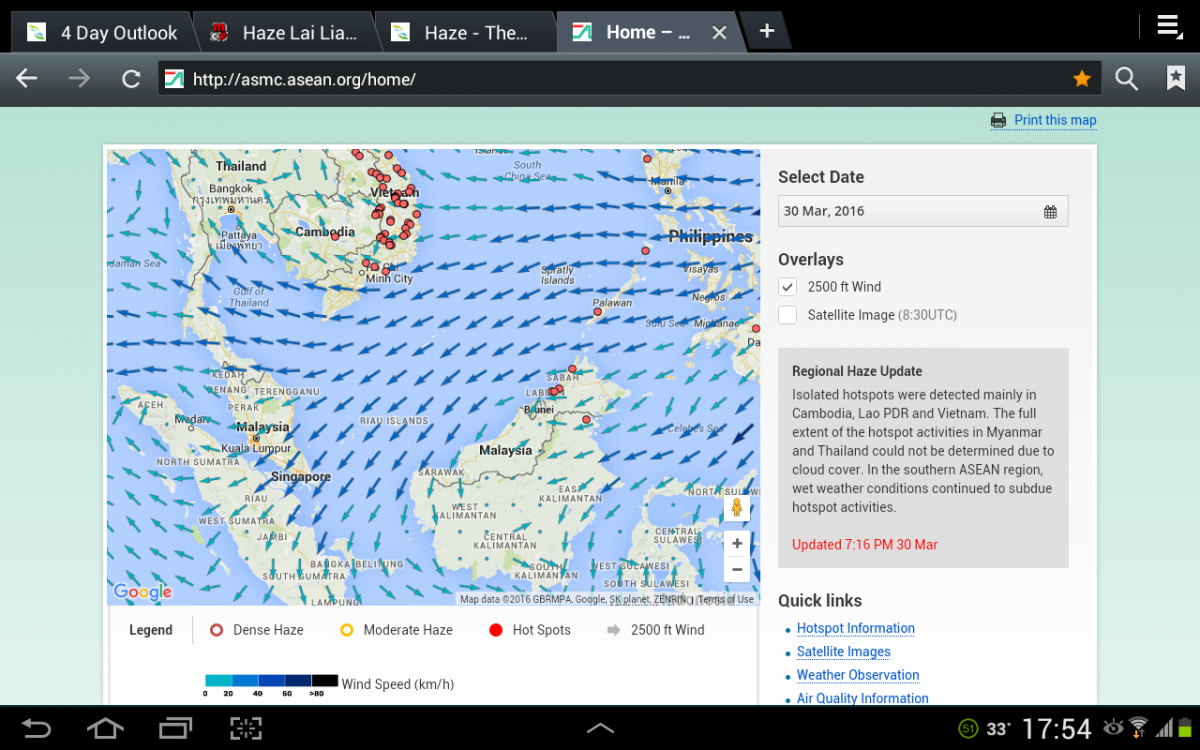
Task: Open the bookmarks list icon
Action: pos(1175,79)
